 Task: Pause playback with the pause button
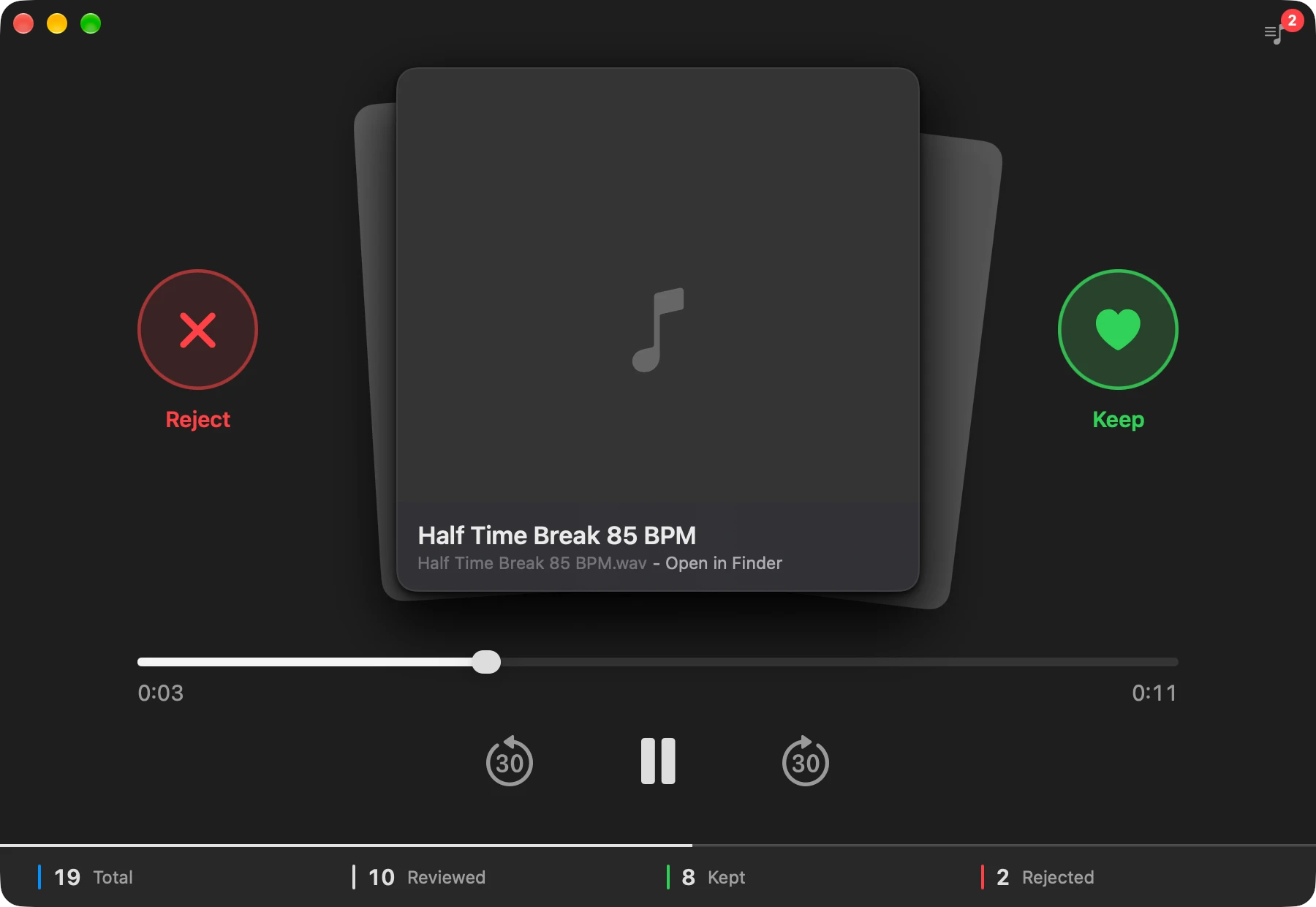click(x=658, y=761)
